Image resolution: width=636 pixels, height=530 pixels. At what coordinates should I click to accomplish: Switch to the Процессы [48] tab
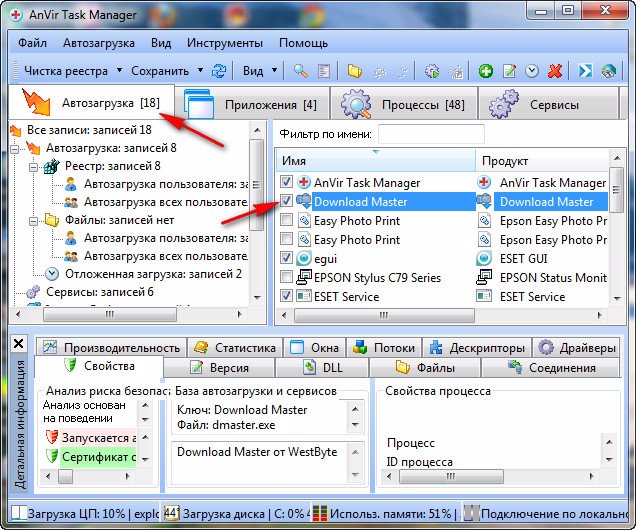[x=403, y=105]
